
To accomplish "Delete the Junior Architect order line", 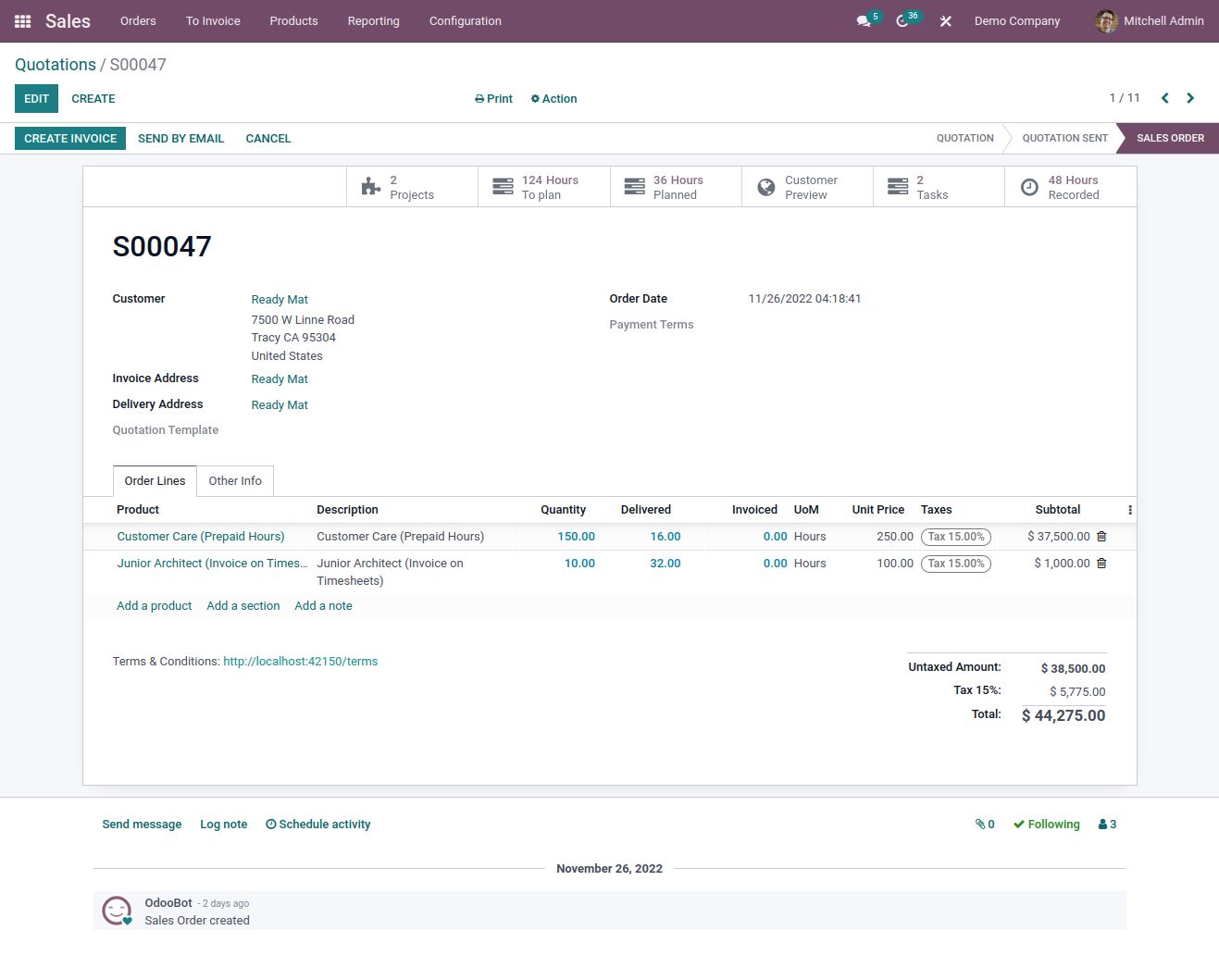I will point(1101,564).
